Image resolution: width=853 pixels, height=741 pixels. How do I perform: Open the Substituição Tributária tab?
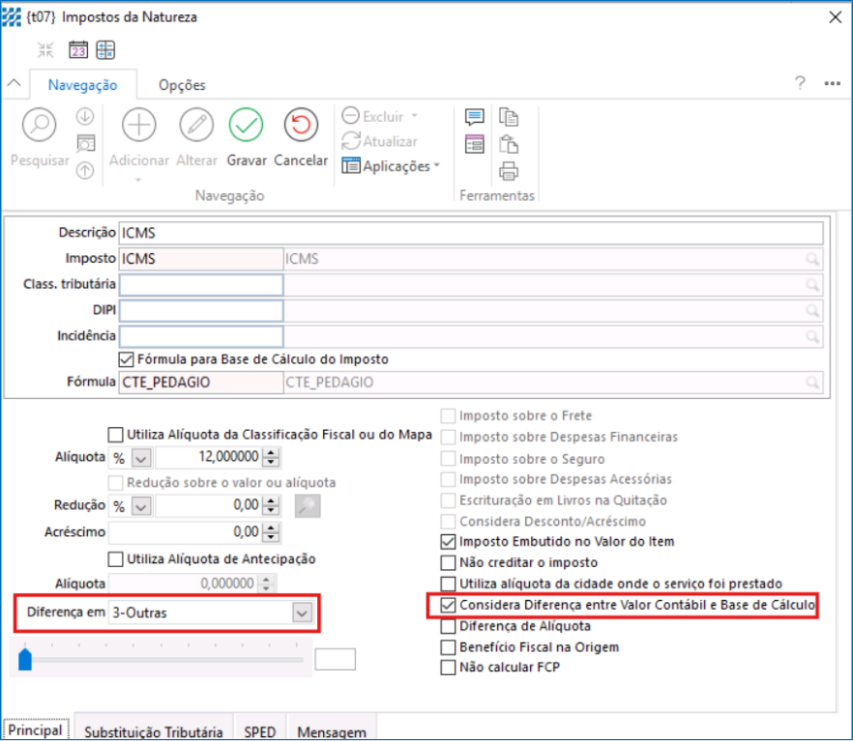click(x=153, y=731)
